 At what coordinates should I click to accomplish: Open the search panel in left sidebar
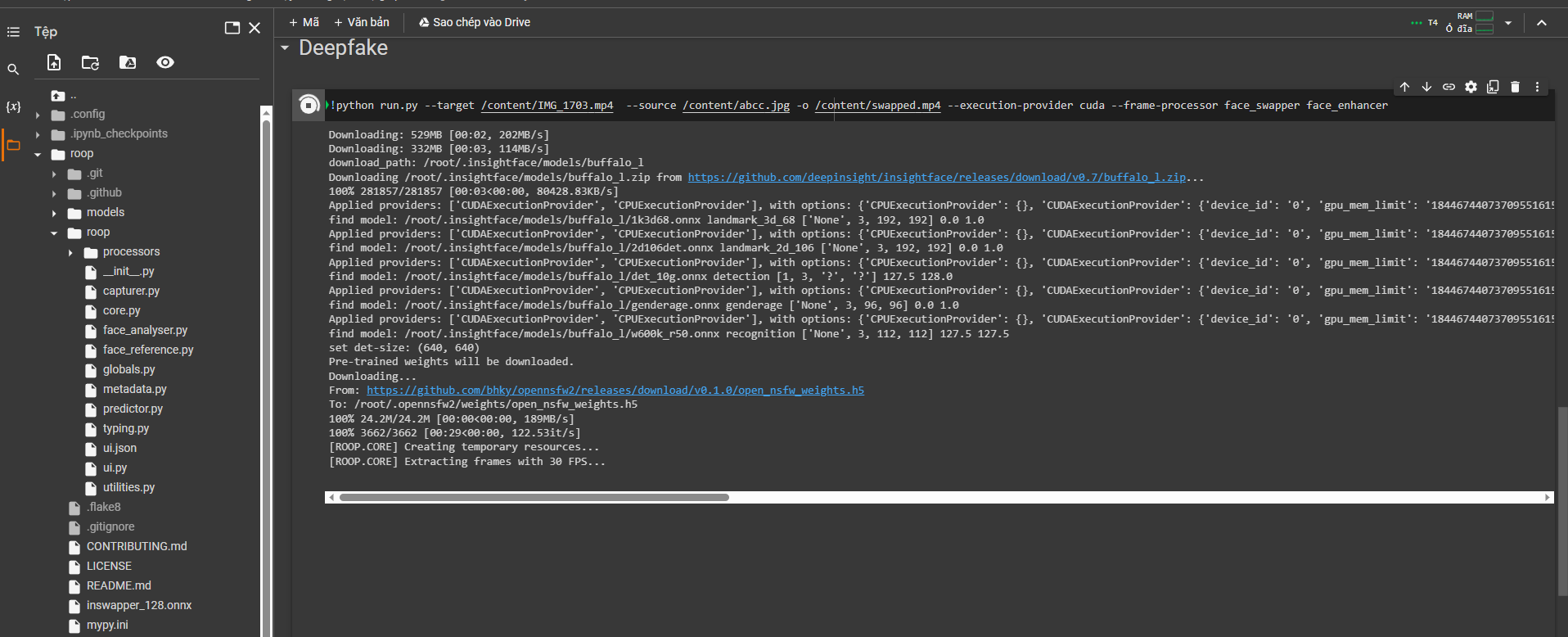tap(13, 70)
